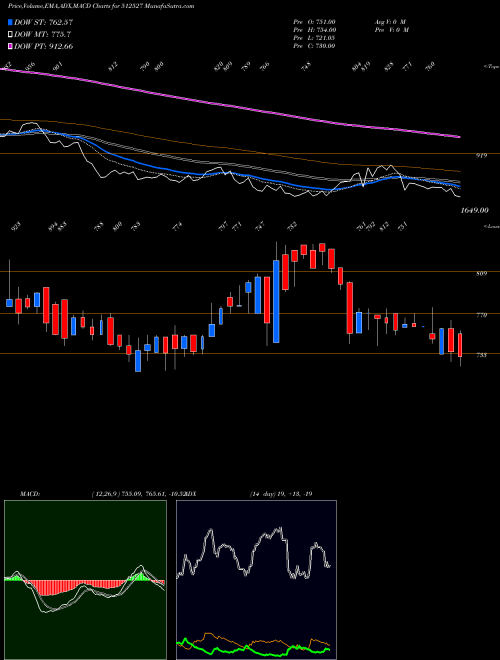
Task: Click the '<Lows' marker label
Action: pos(491,226)
